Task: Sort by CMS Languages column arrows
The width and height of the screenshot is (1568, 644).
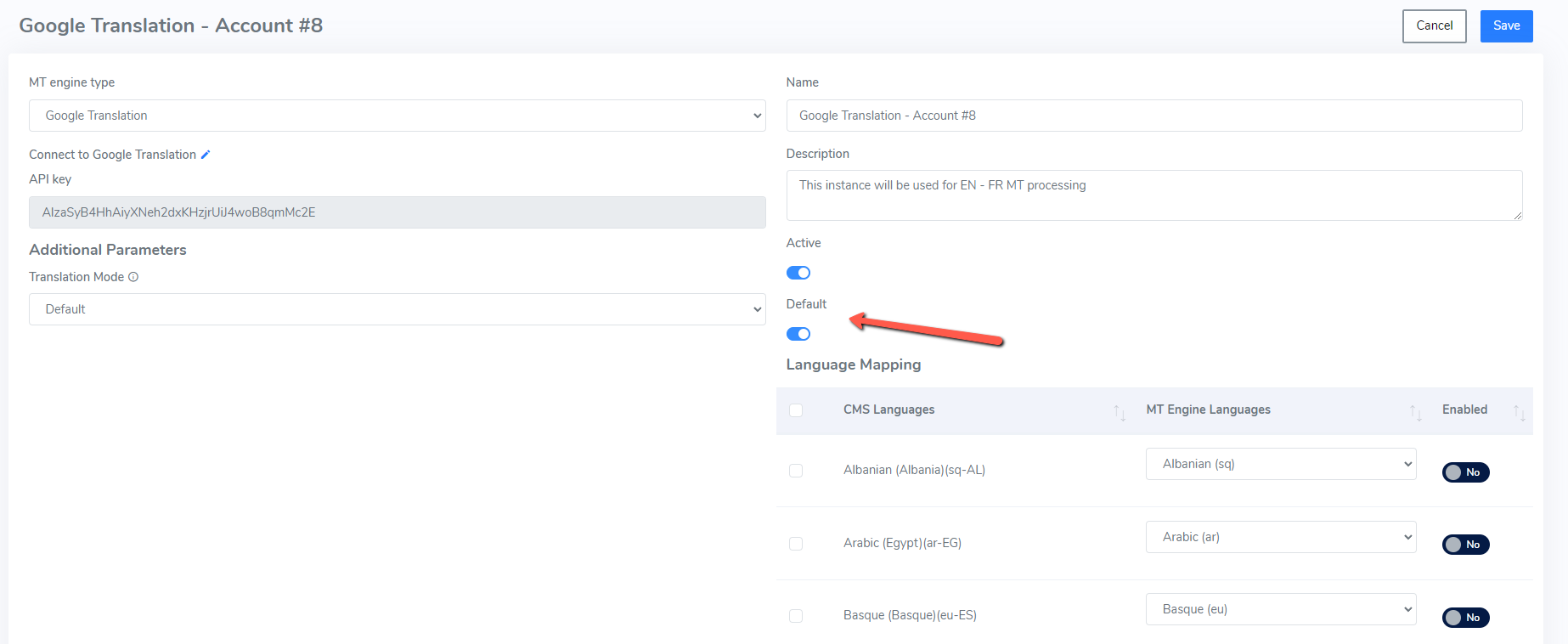Action: 1120,412
